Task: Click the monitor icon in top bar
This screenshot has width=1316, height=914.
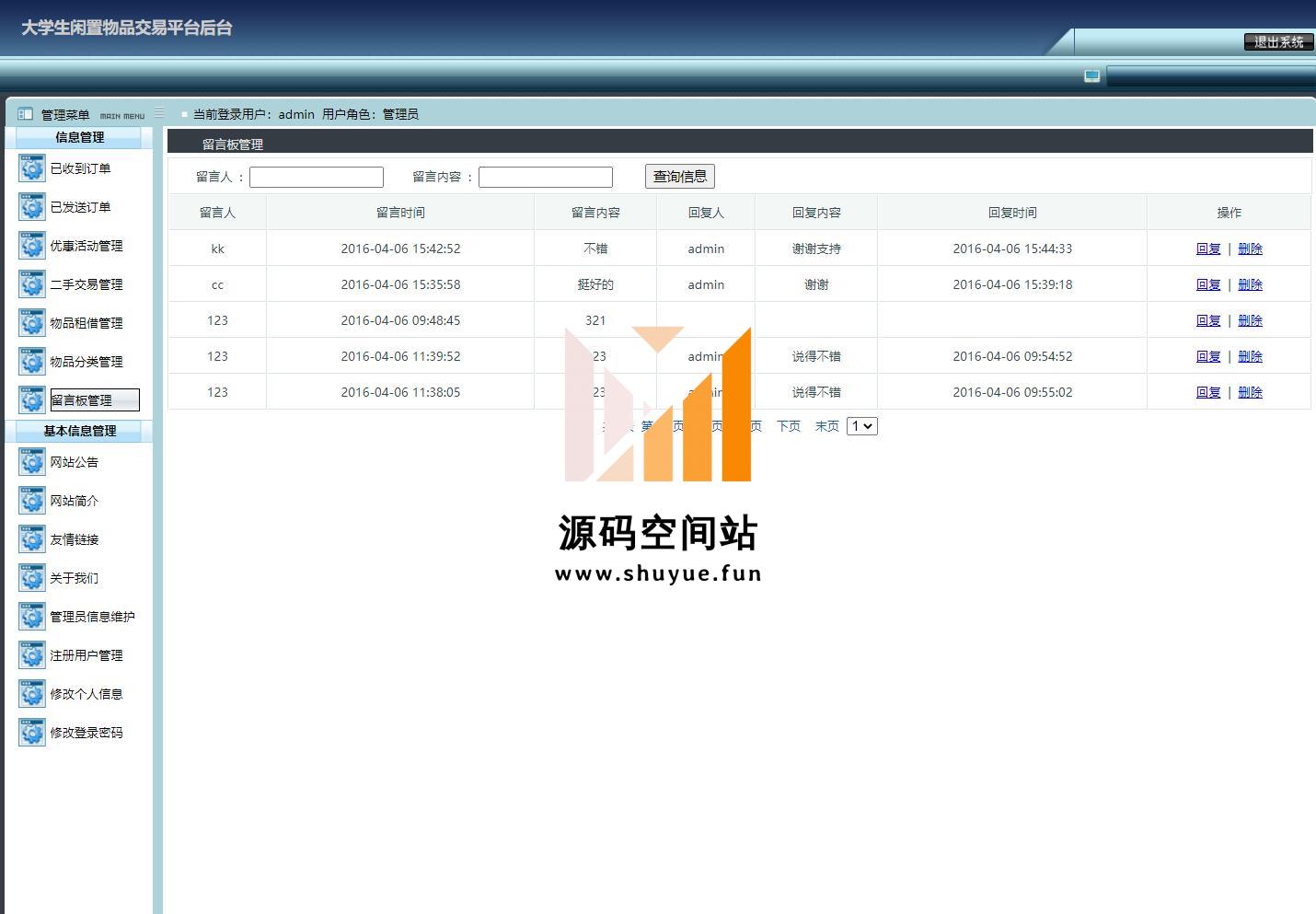Action: 1091,75
